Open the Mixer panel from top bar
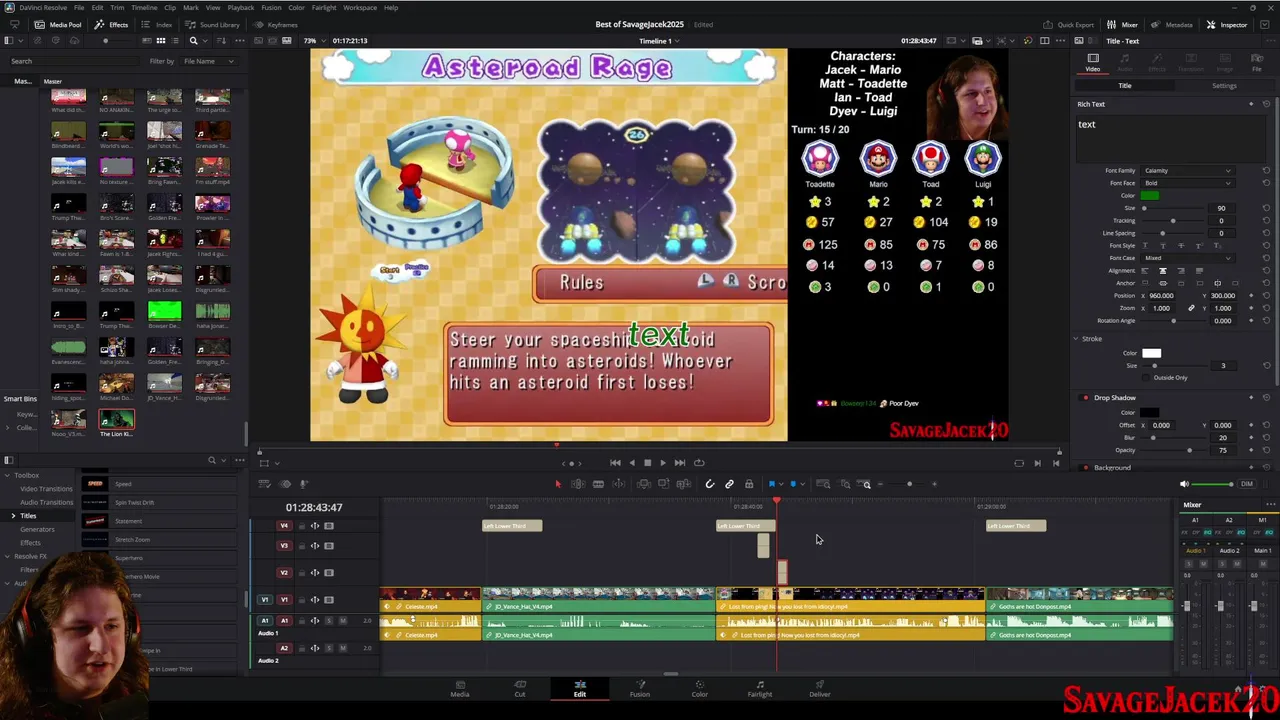The height and width of the screenshot is (720, 1280). point(1123,24)
